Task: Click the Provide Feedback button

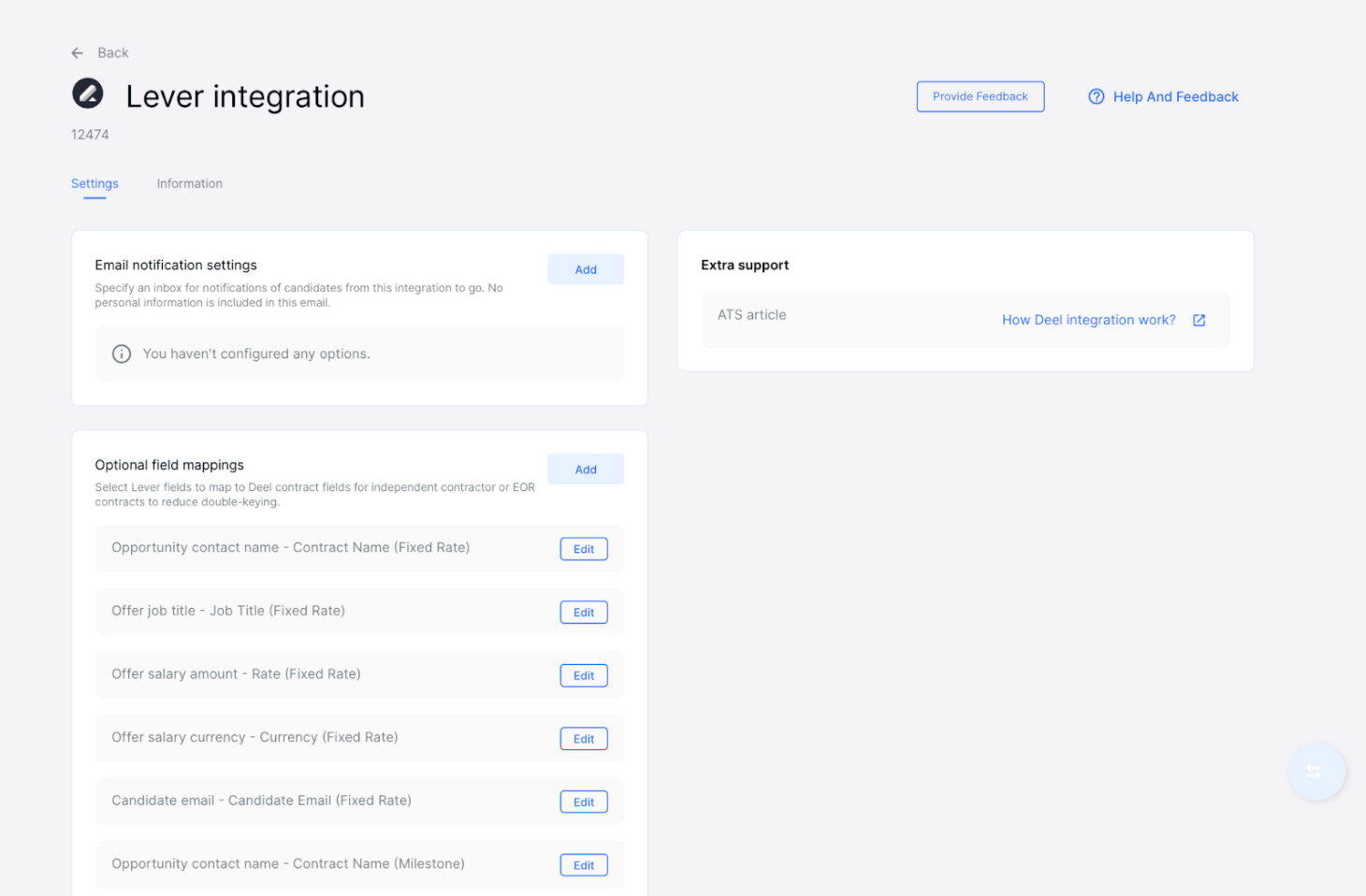Action: [980, 96]
